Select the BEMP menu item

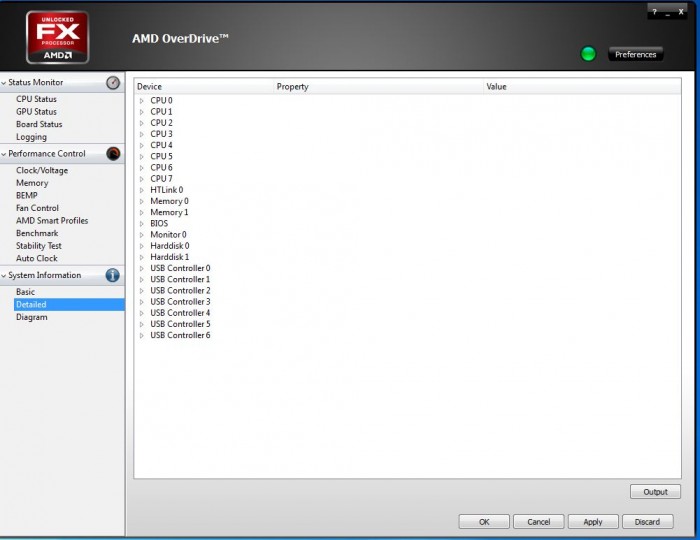tap(27, 195)
